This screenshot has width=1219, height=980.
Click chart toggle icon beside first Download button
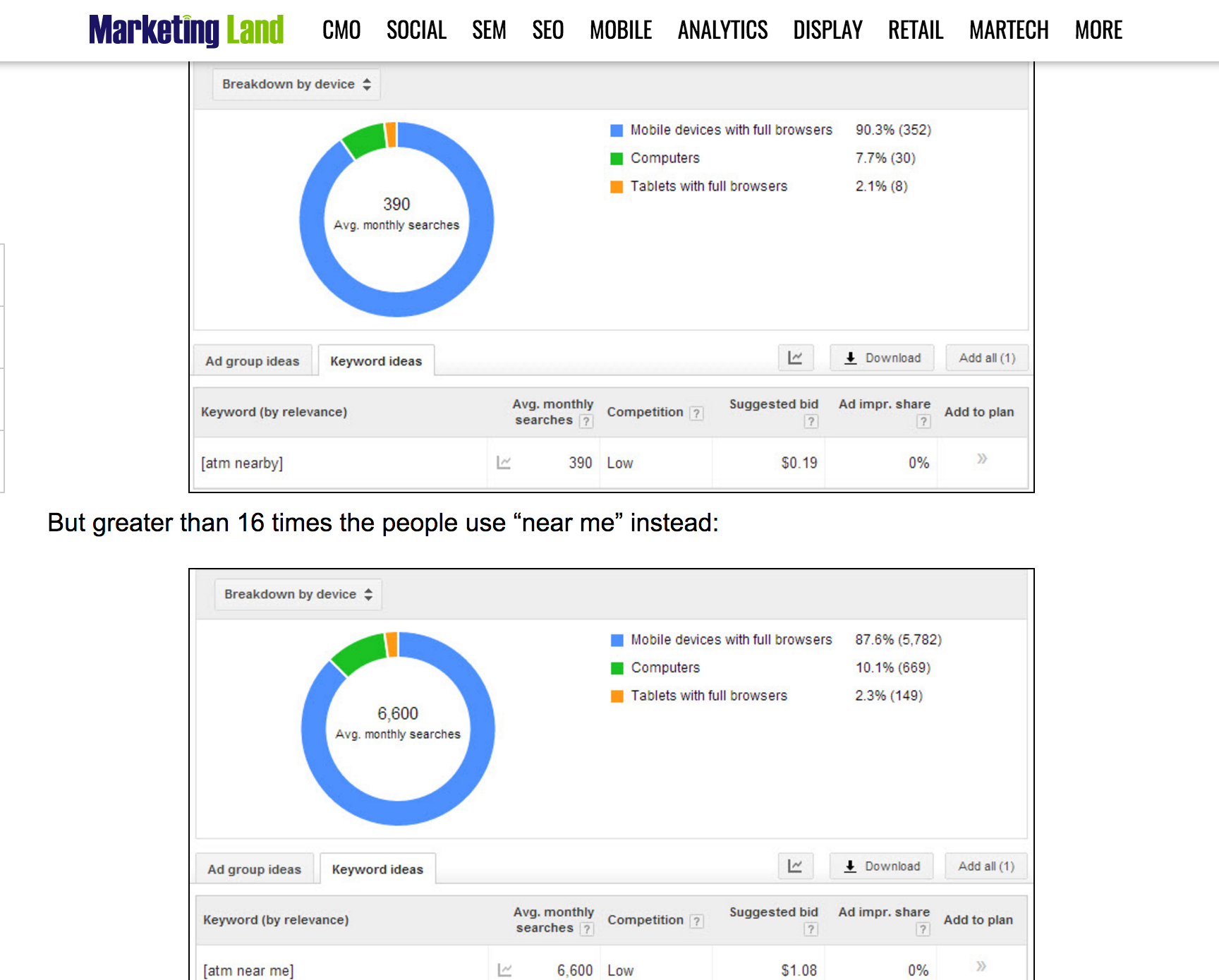(796, 358)
